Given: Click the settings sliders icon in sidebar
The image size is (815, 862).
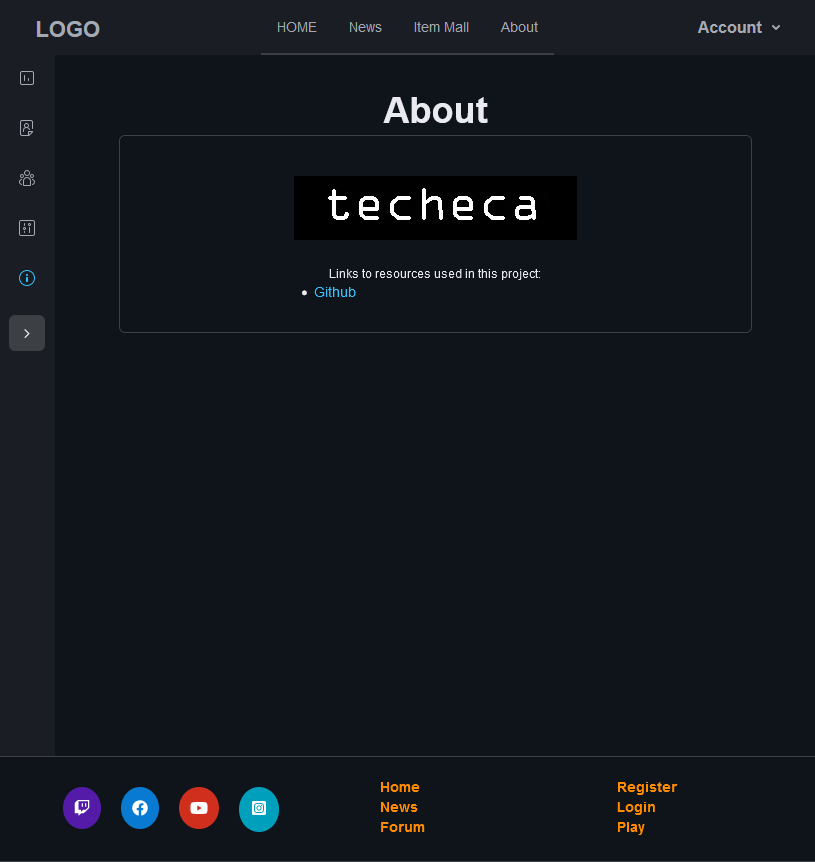Looking at the screenshot, I should tap(27, 228).
